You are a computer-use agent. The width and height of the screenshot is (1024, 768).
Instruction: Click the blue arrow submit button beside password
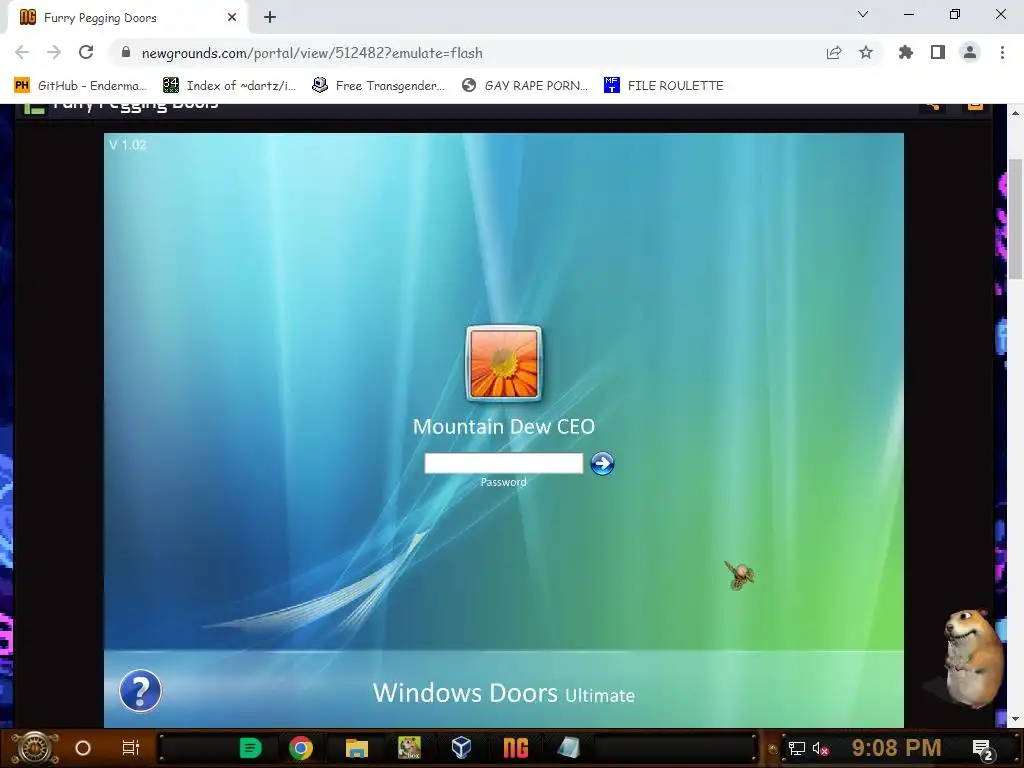602,463
